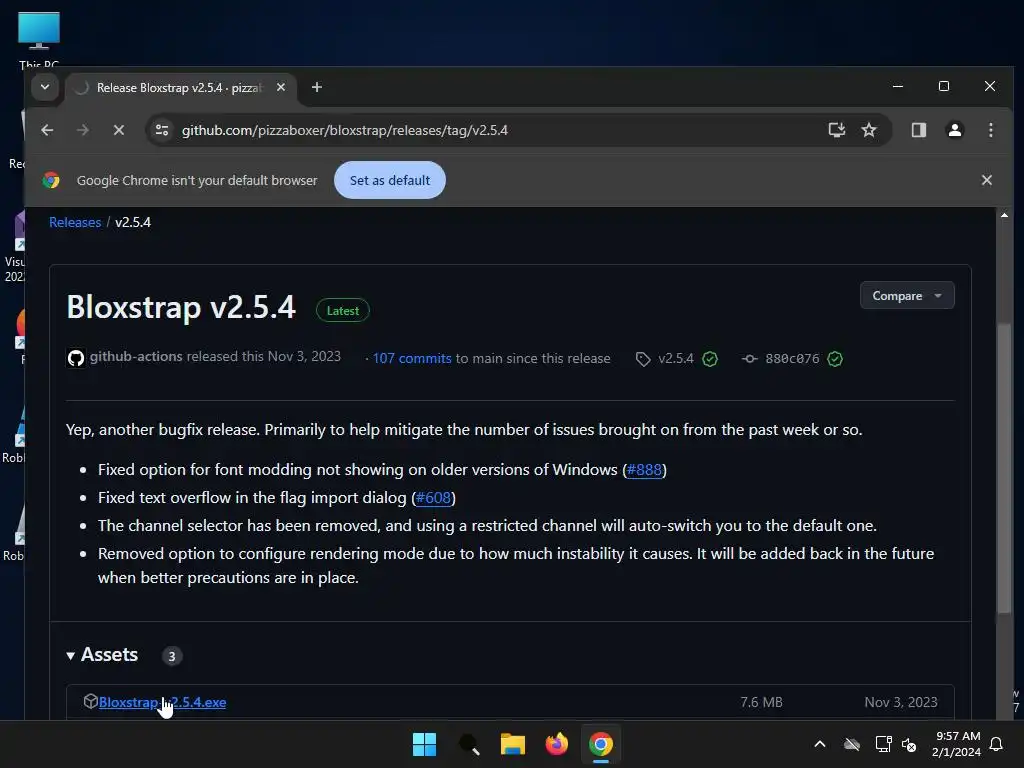The height and width of the screenshot is (768, 1024).
Task: Open commit 880c076
Action: point(792,359)
